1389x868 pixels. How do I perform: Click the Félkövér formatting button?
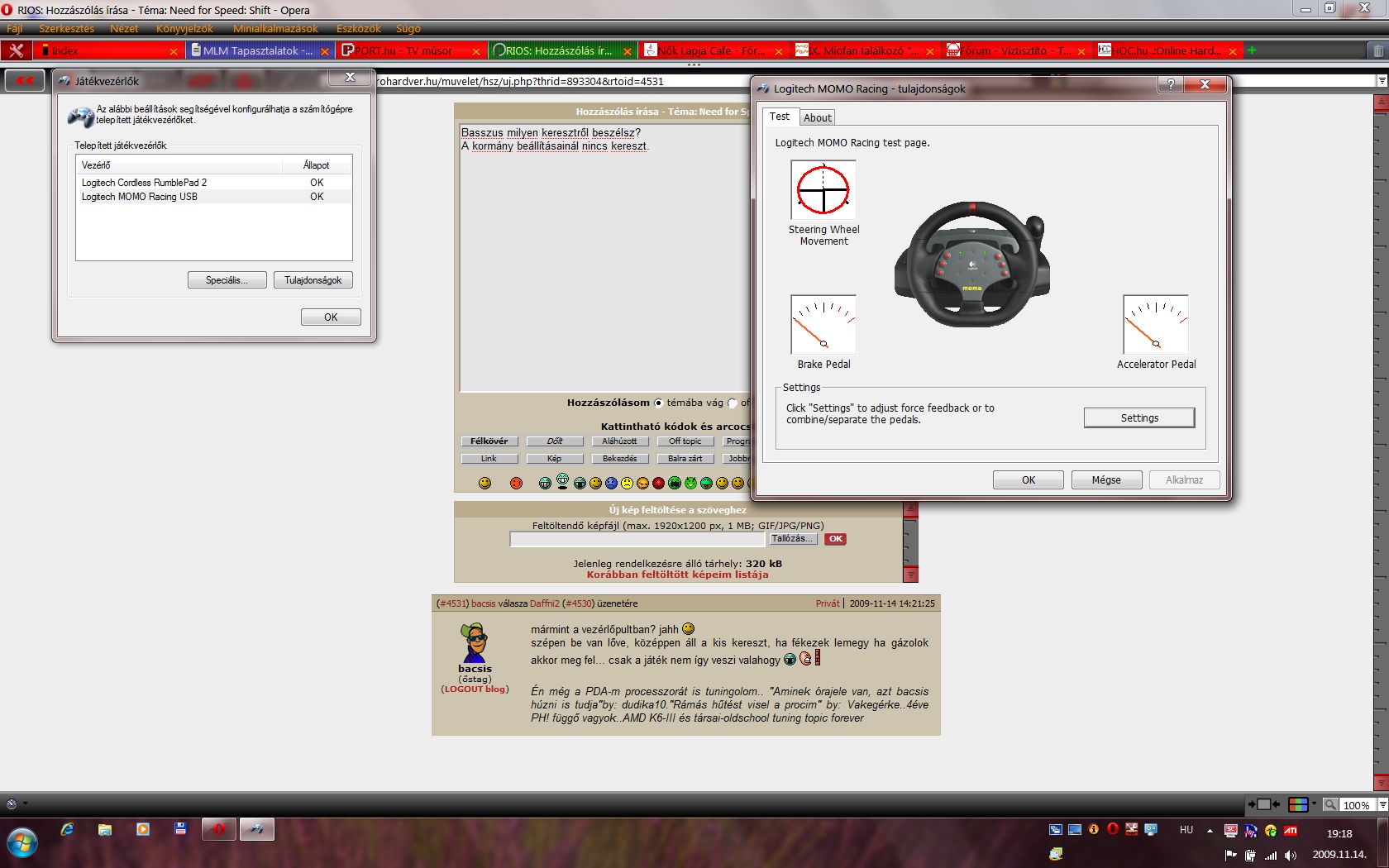489,441
